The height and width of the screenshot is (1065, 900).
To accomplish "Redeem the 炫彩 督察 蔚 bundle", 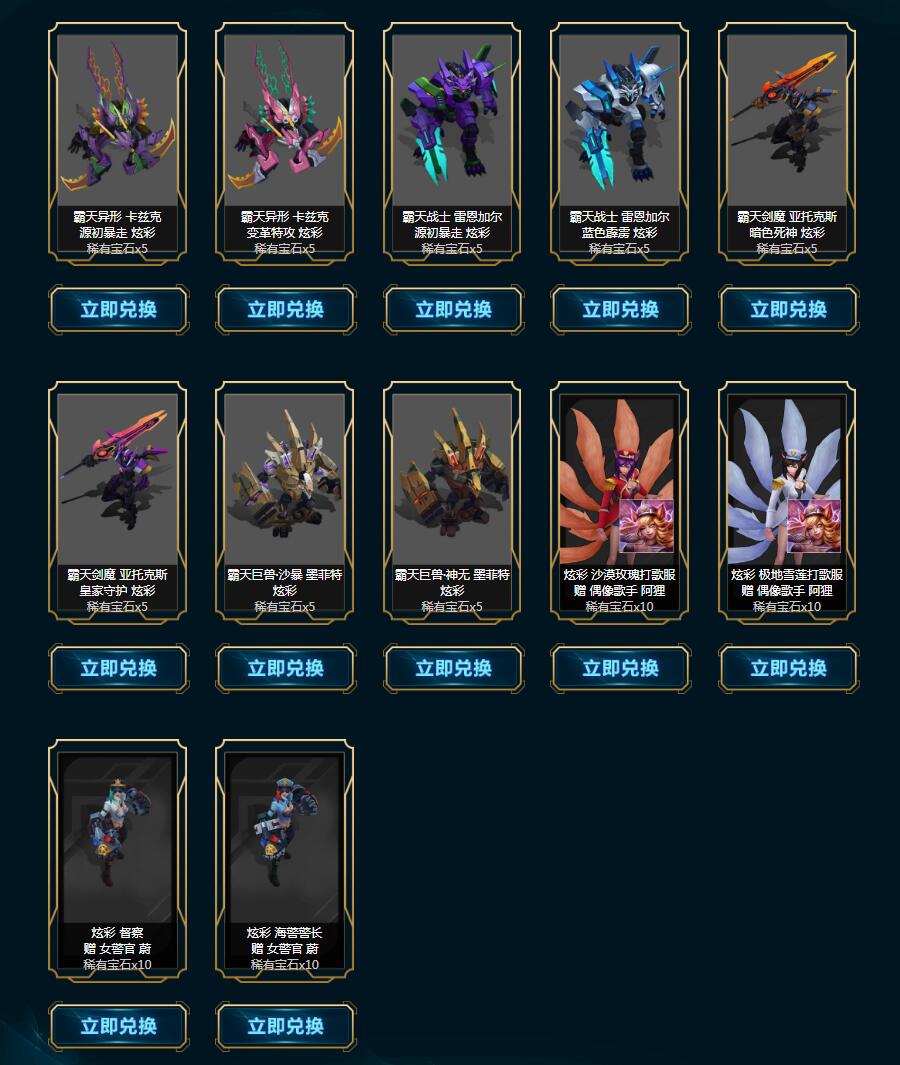I will coord(118,1026).
